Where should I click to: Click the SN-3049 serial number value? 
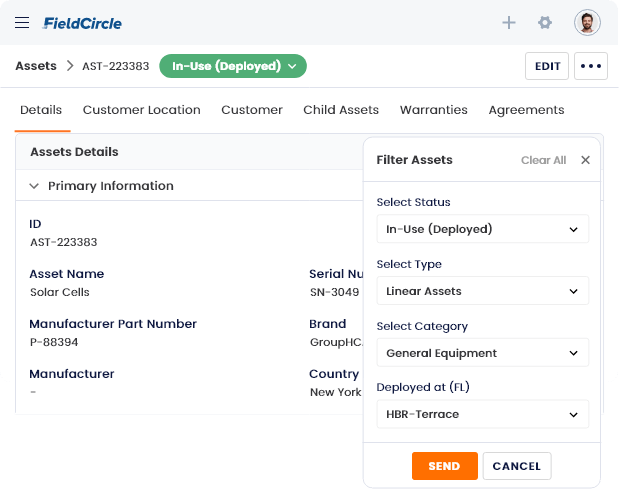coord(334,292)
